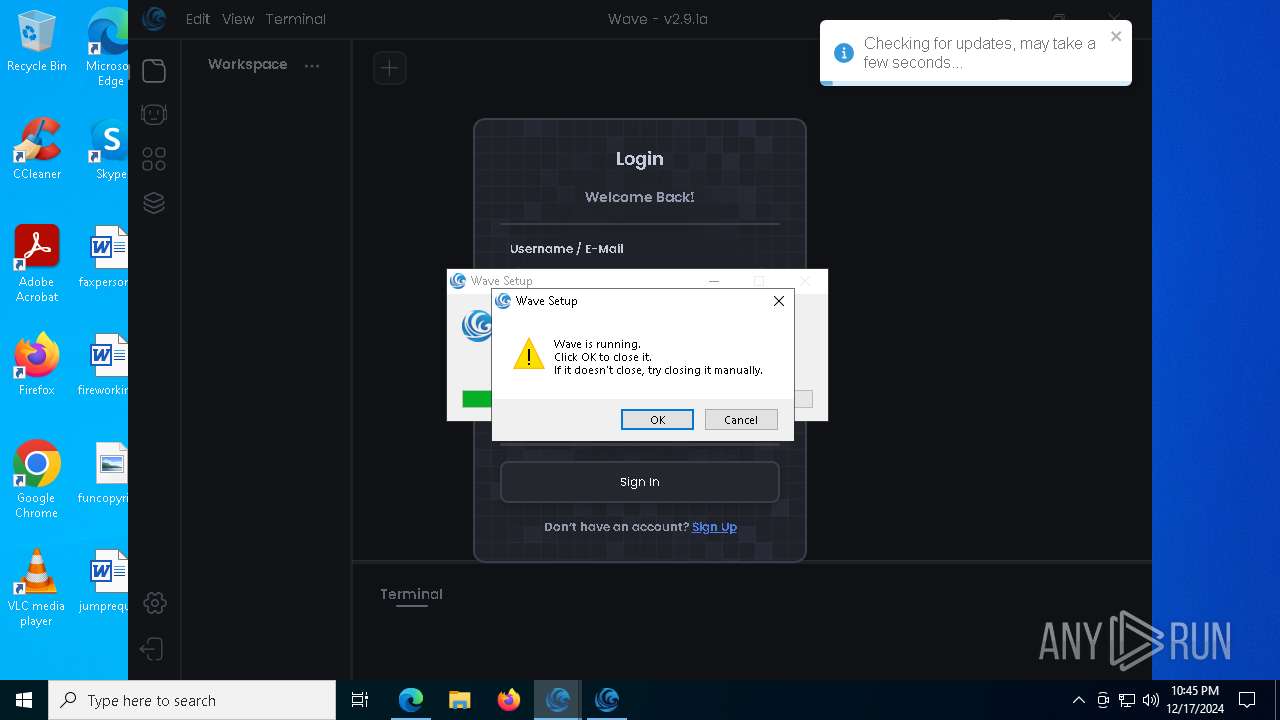Open the Terminal menu in Wave

pyautogui.click(x=296, y=19)
